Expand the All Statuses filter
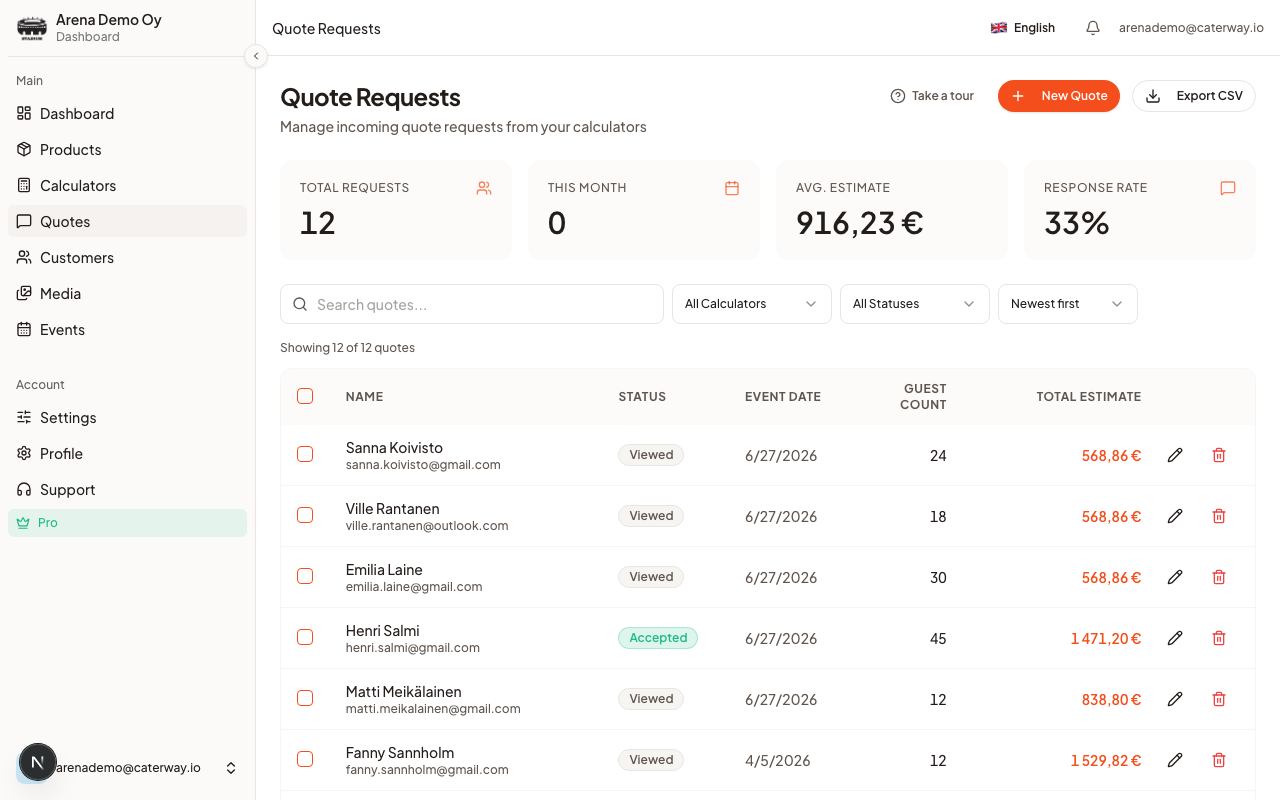Viewport: 1280px width, 800px height. click(x=914, y=304)
